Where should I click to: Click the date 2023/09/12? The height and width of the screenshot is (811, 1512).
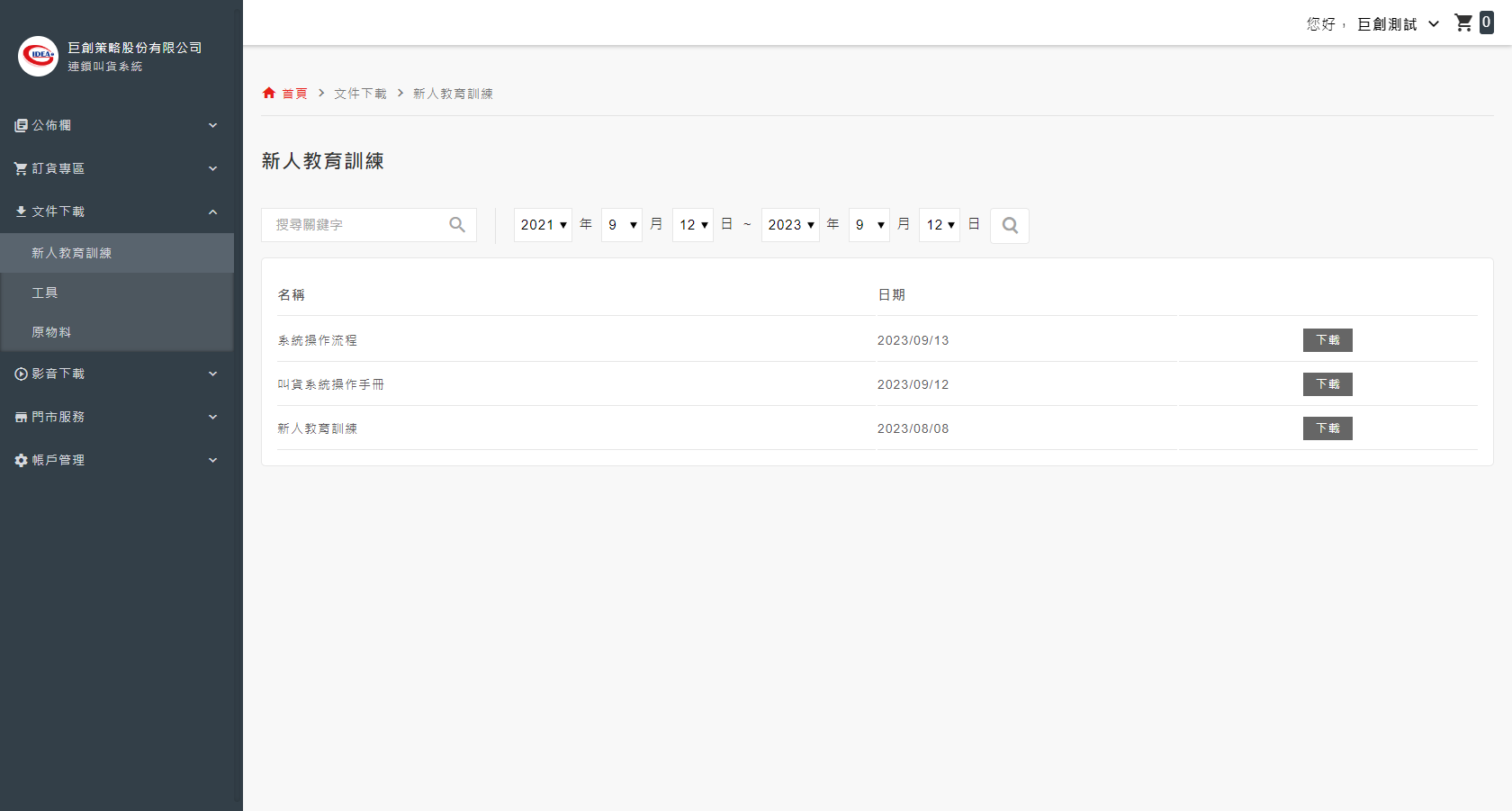(913, 384)
